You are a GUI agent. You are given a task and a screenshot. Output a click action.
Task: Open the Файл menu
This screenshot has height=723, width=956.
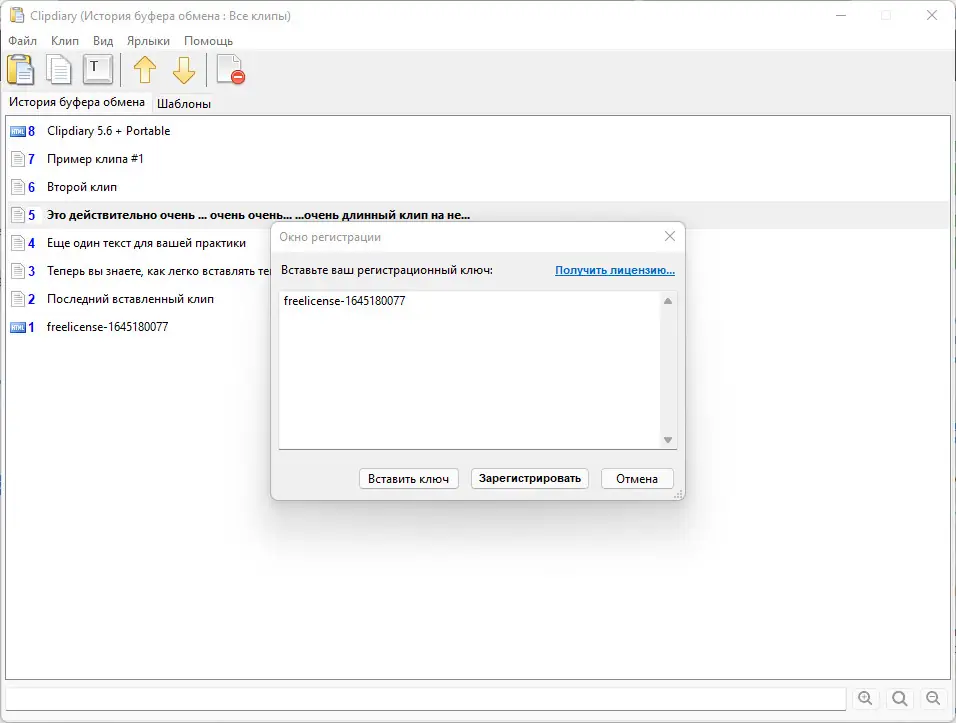(x=23, y=41)
